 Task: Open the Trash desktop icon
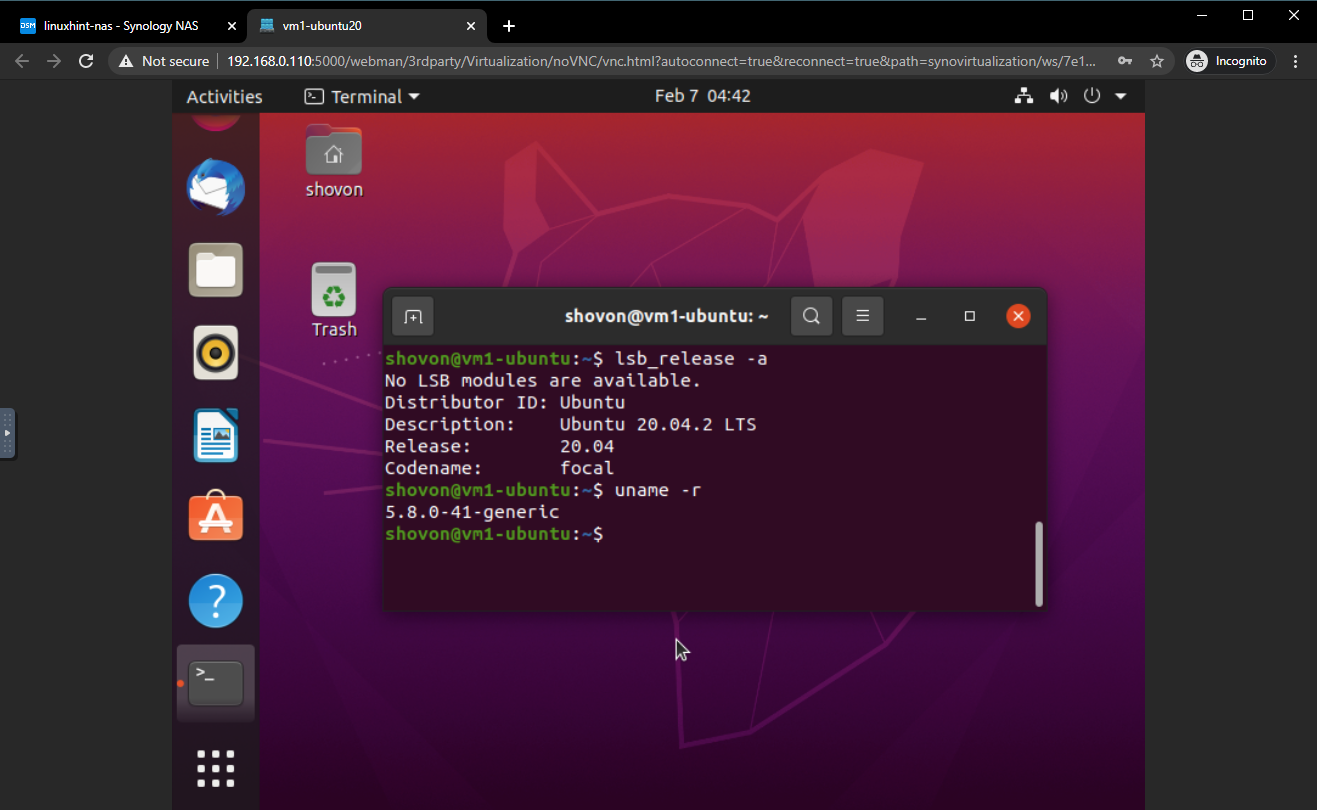(334, 299)
